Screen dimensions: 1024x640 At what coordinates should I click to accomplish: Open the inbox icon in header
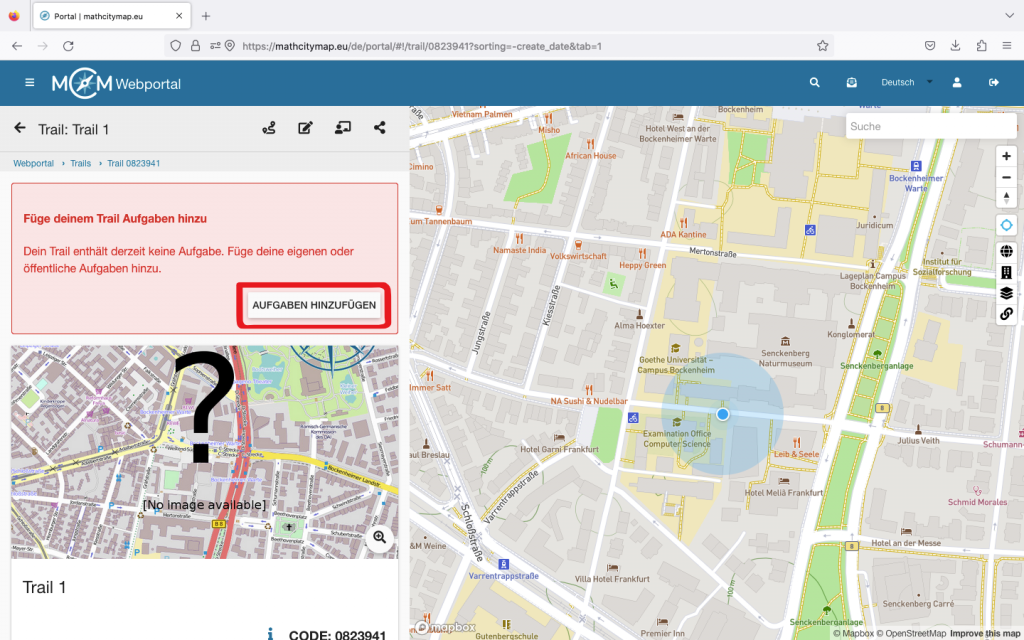coord(851,83)
